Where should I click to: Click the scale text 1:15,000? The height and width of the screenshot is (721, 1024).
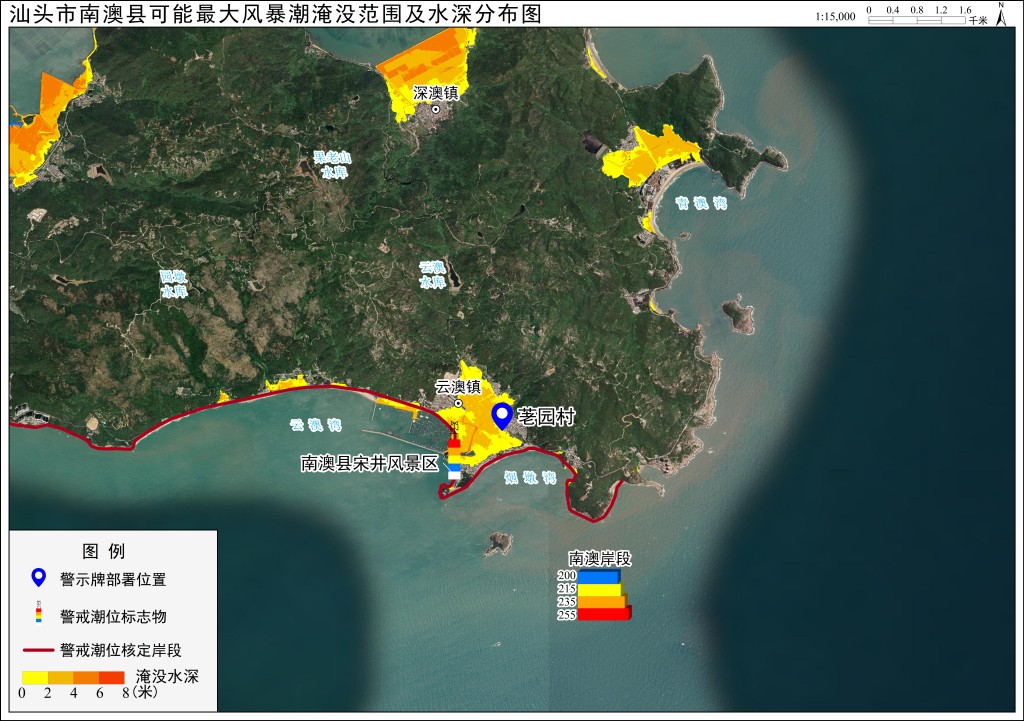(x=835, y=16)
